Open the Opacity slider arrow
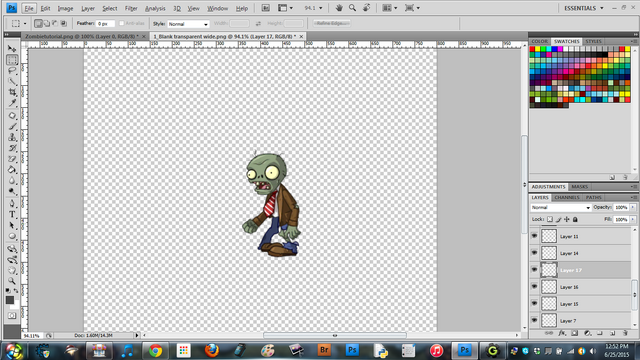Viewport: 640px width, 360px height. tap(633, 207)
